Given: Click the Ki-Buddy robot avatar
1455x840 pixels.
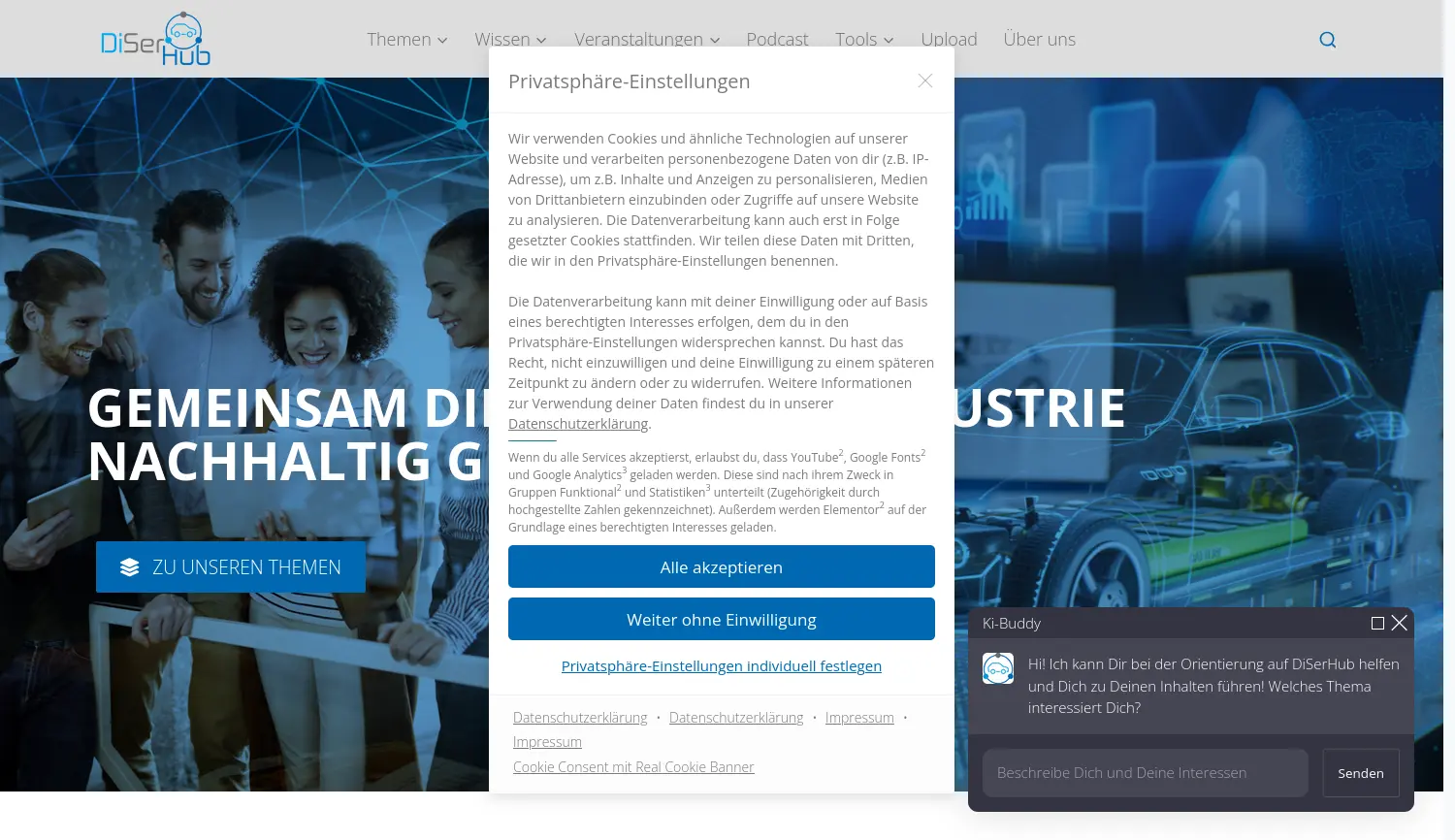Looking at the screenshot, I should click(998, 668).
